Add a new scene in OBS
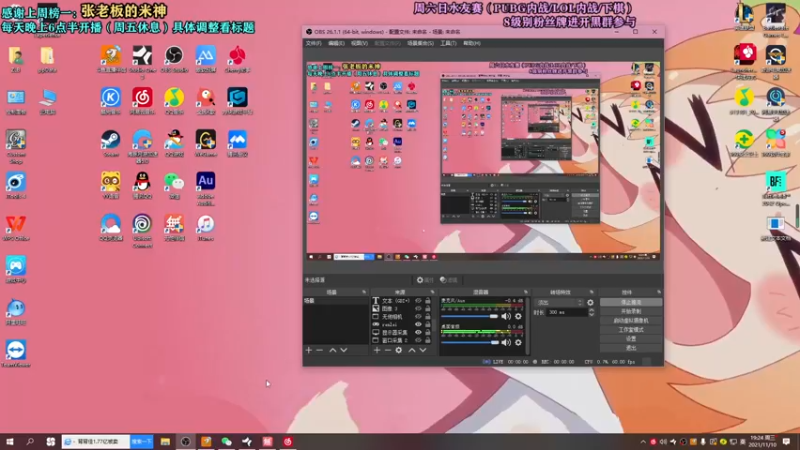The height and width of the screenshot is (450, 800). point(309,350)
